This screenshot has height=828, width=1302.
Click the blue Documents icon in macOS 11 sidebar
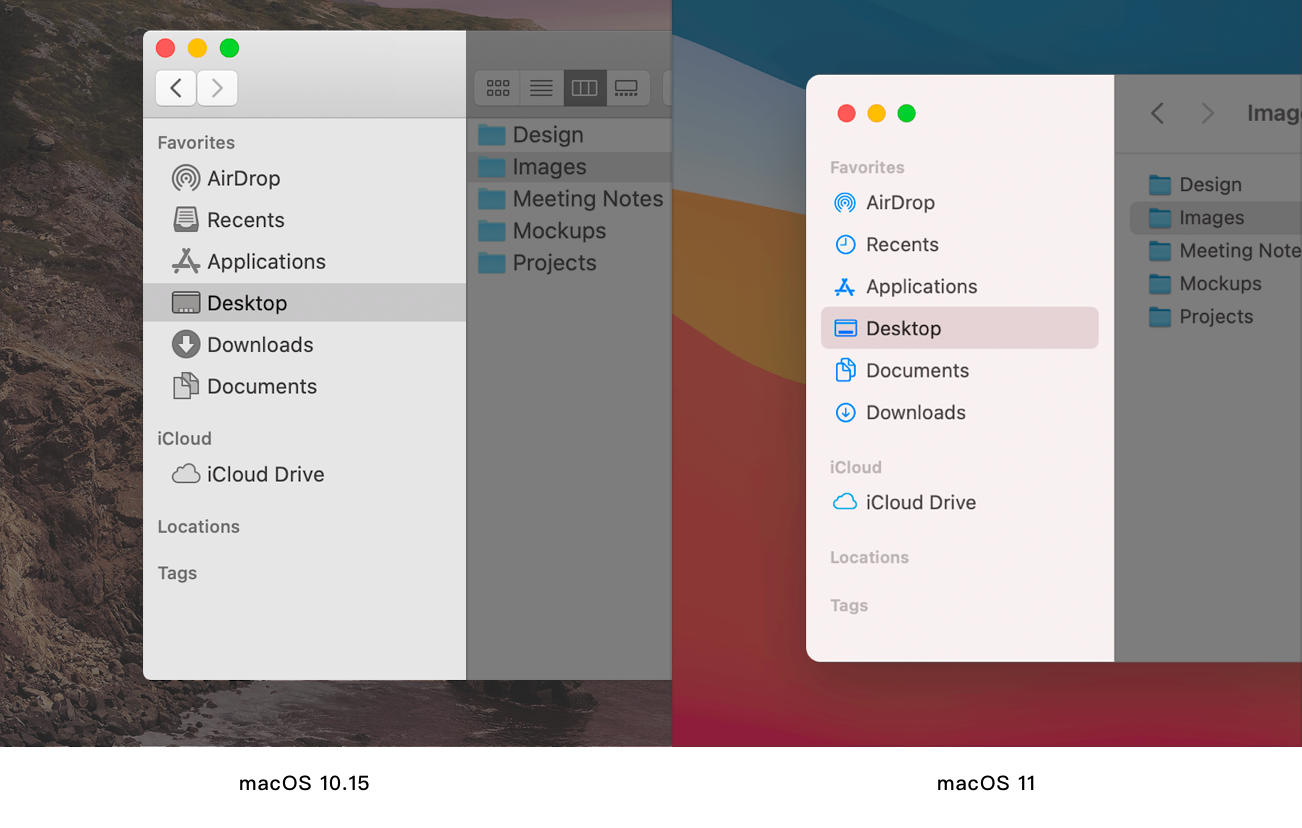click(x=845, y=370)
